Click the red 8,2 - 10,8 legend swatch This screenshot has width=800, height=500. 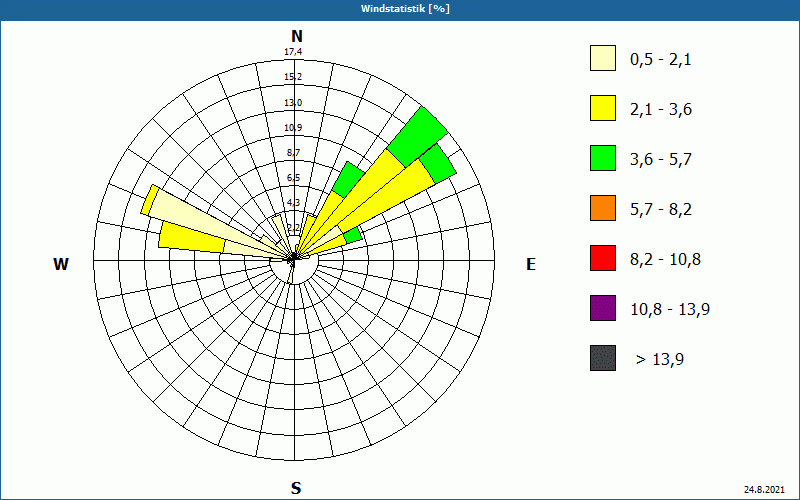[x=603, y=258]
